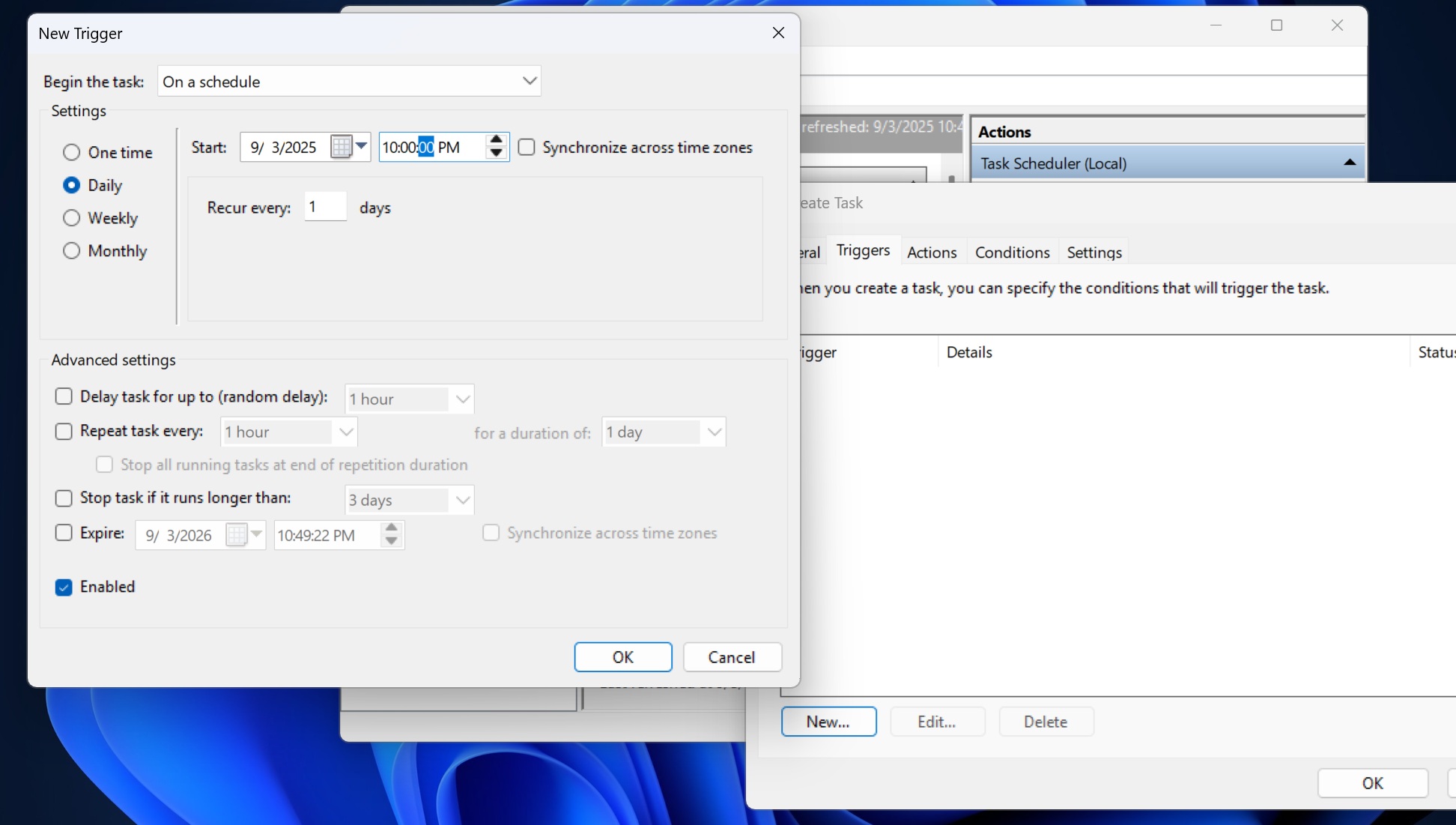Close the New Trigger dialog
Image resolution: width=1456 pixels, height=825 pixels.
778,33
